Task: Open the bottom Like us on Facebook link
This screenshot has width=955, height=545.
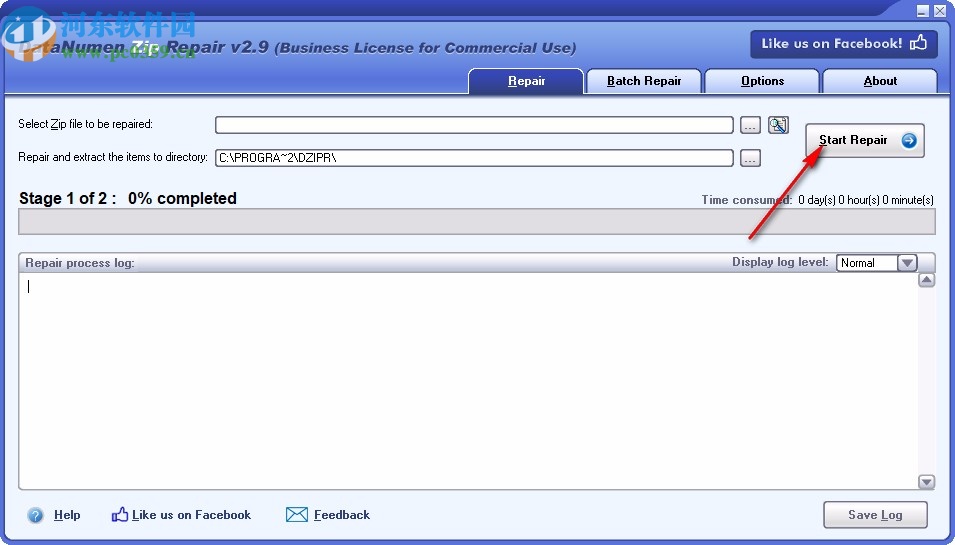Action: click(x=191, y=515)
